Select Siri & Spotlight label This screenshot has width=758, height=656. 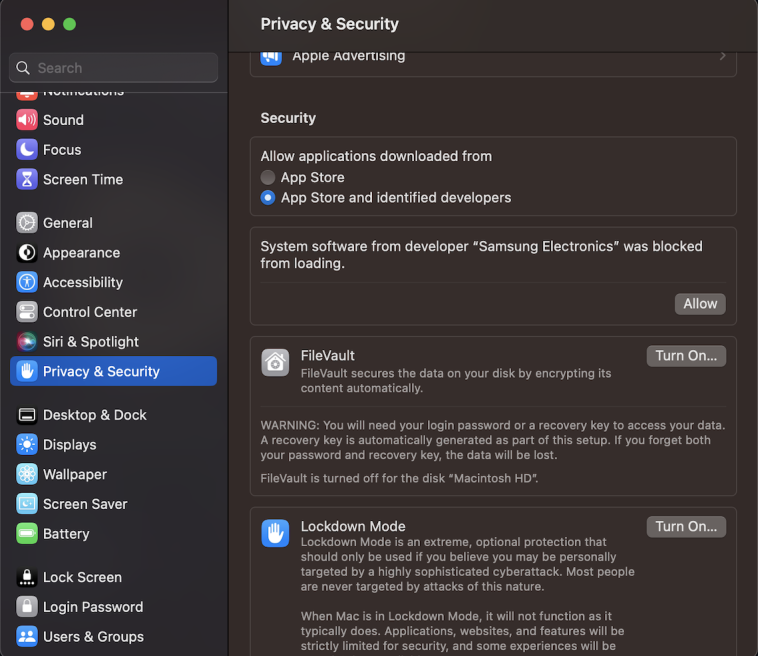click(91, 342)
